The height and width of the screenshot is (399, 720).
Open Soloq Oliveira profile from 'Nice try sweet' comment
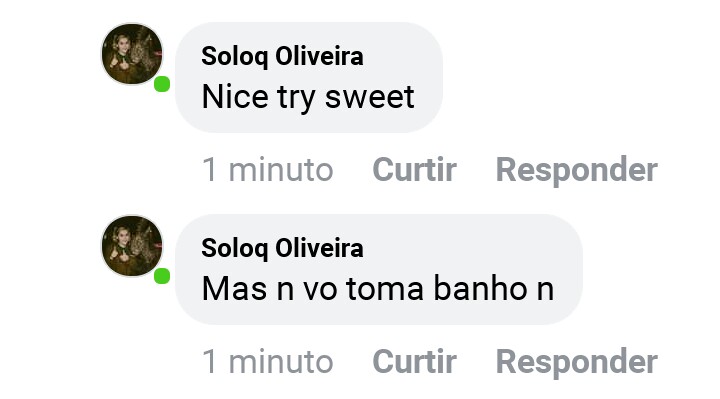tap(282, 56)
